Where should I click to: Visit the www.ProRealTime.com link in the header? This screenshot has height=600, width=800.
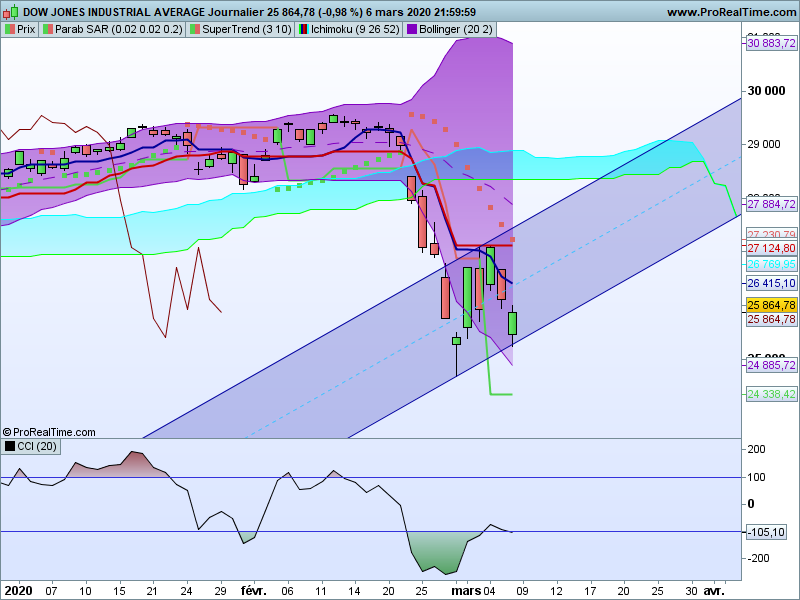pos(732,12)
